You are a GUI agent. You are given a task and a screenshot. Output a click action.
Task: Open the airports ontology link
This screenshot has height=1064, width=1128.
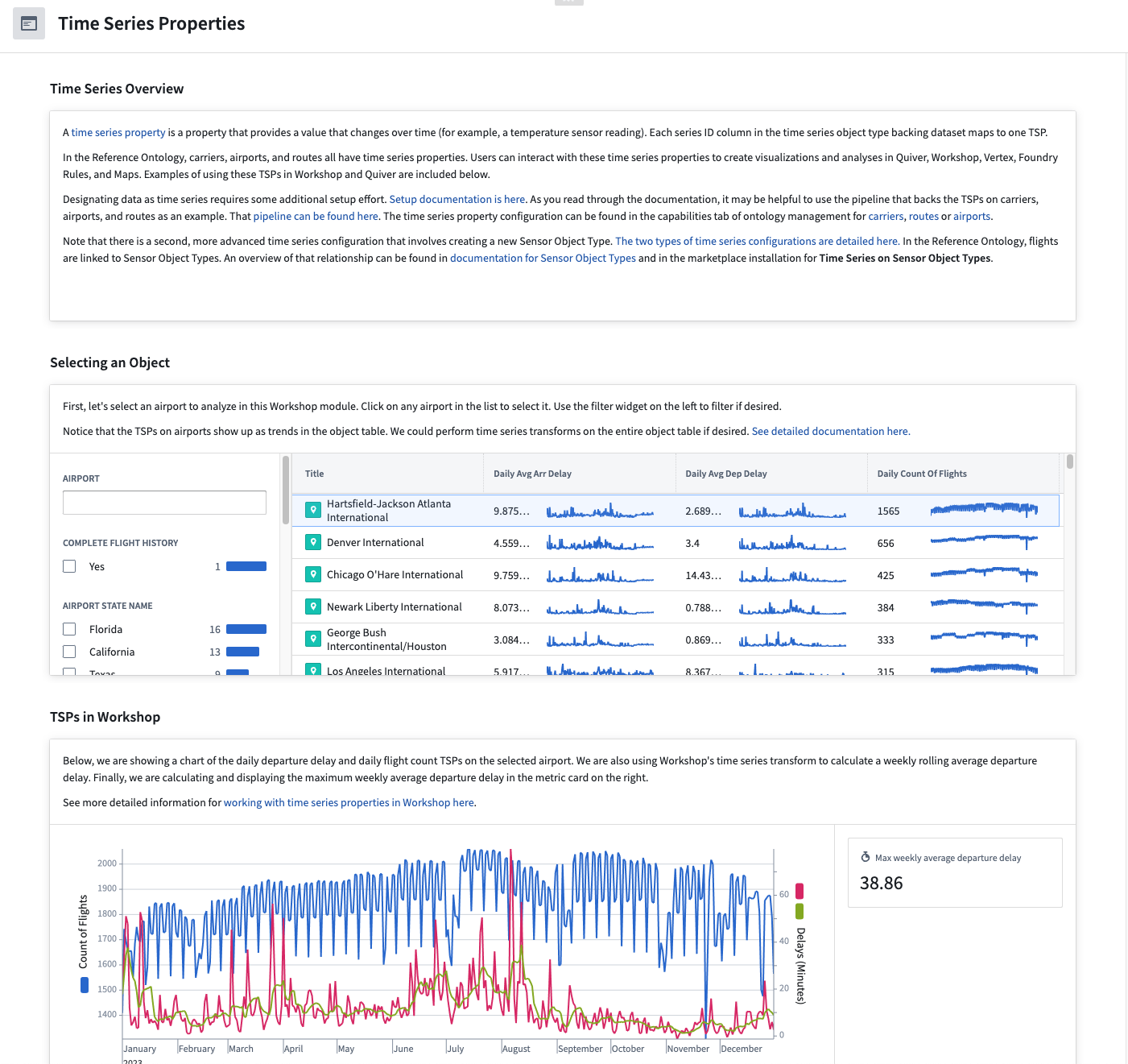972,216
